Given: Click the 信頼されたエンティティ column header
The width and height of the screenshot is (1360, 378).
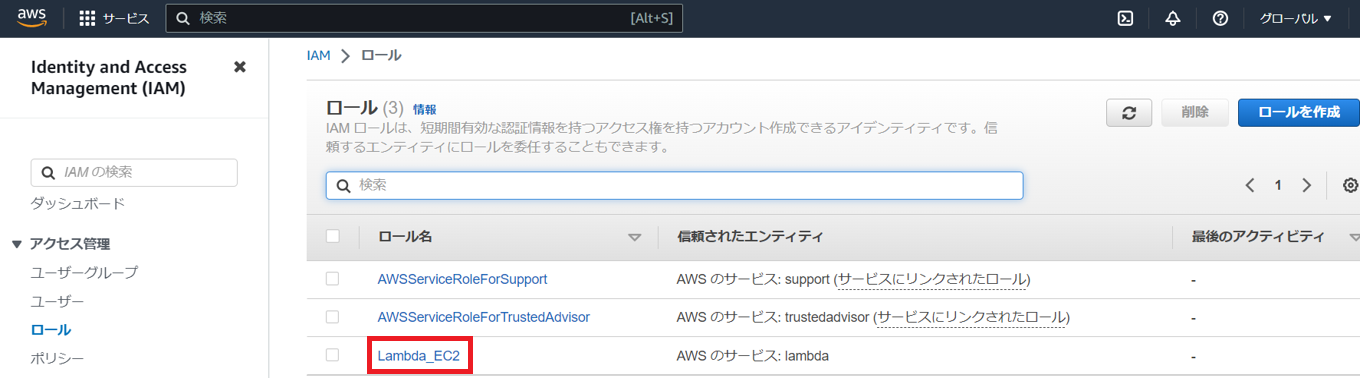Looking at the screenshot, I should 750,237.
